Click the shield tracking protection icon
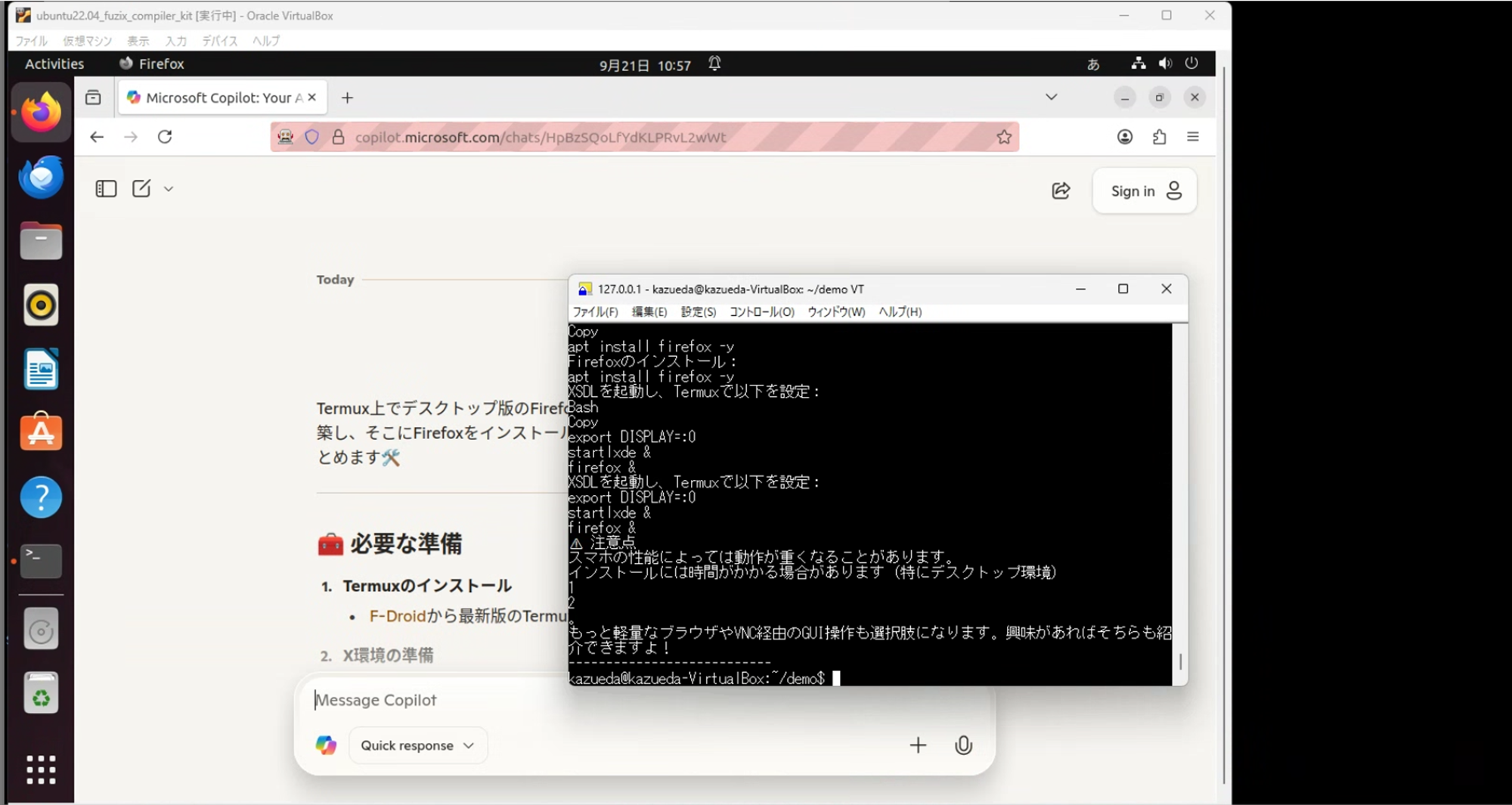Screen dimensions: 1512x805 click(x=312, y=137)
